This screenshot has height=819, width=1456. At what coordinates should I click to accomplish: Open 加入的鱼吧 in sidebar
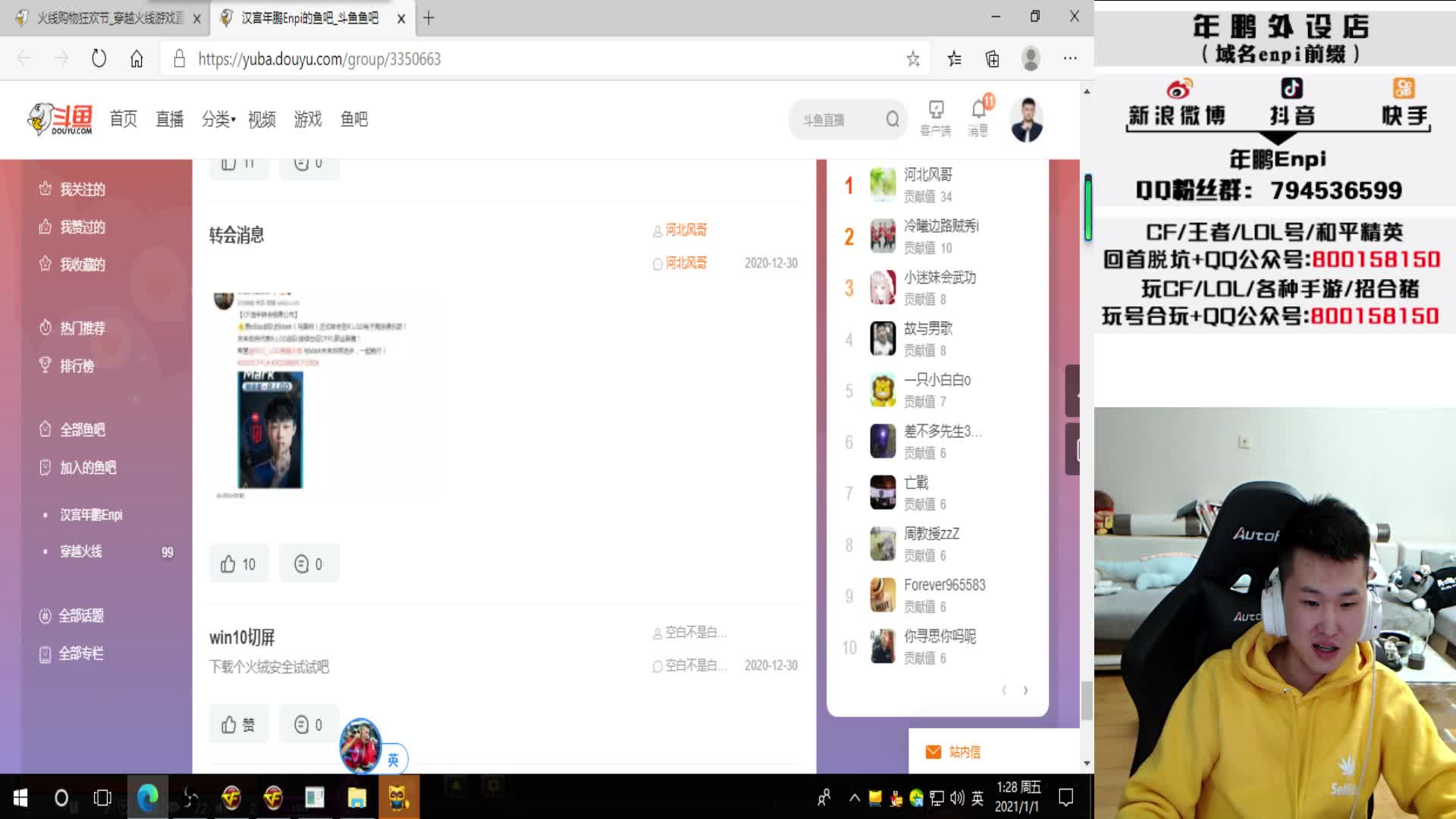point(77,467)
